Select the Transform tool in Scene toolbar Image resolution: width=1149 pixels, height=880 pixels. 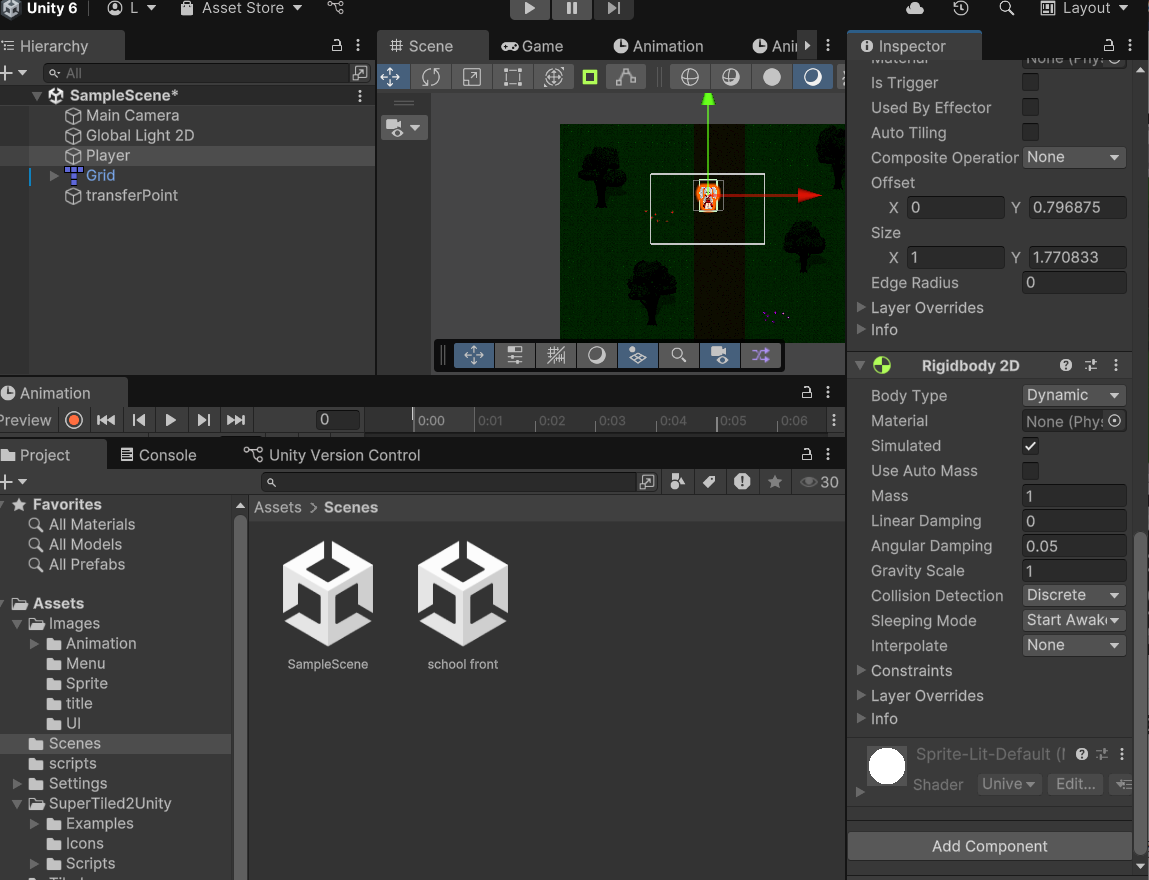pos(554,77)
